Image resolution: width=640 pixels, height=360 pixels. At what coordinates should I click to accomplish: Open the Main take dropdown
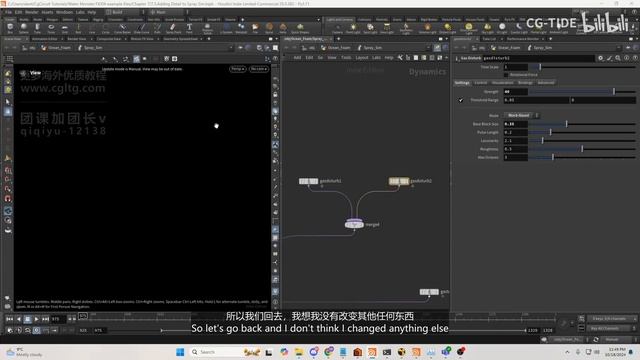[167, 12]
